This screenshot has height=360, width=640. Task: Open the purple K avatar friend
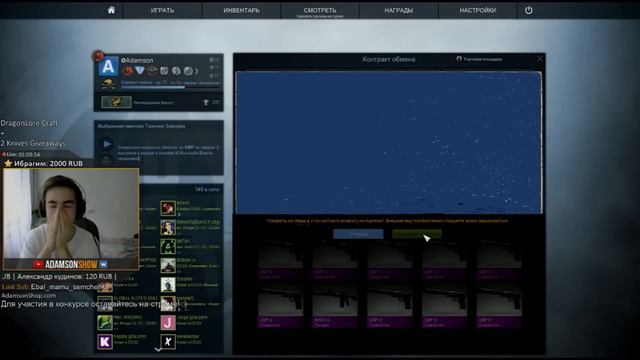click(105, 341)
